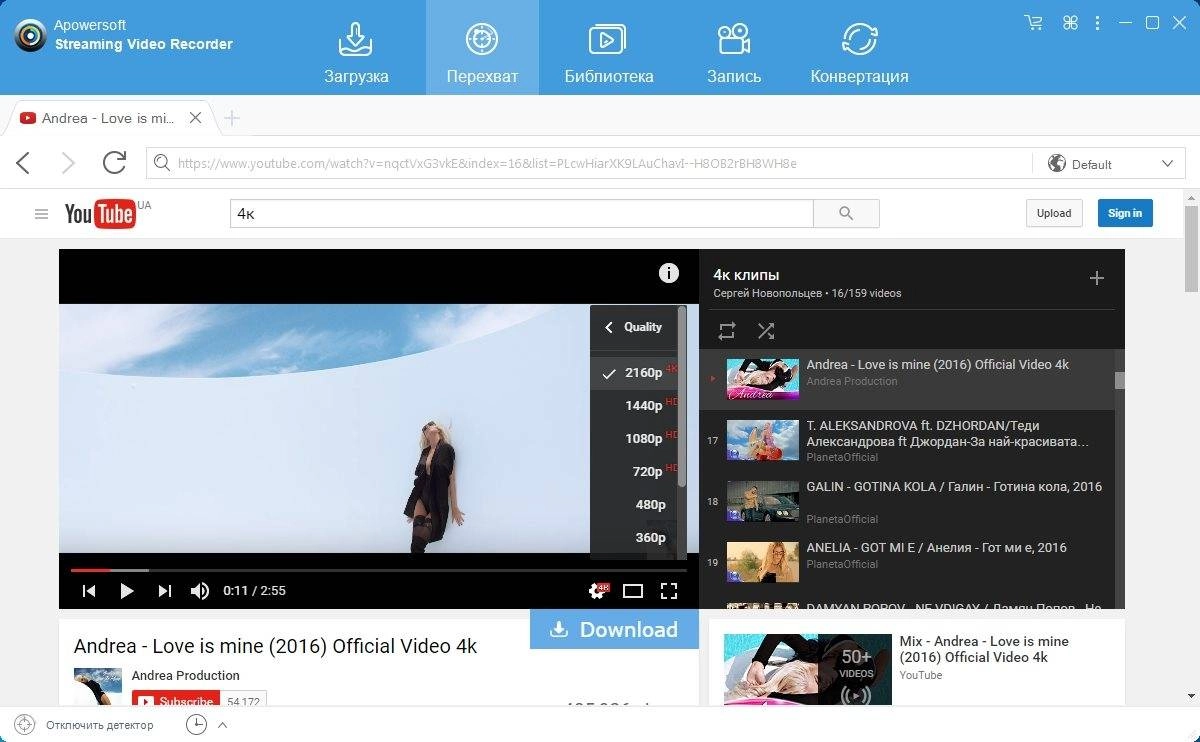The width and height of the screenshot is (1200, 742).
Task: Click Отключить детектор to disable detector
Action: coord(85,725)
